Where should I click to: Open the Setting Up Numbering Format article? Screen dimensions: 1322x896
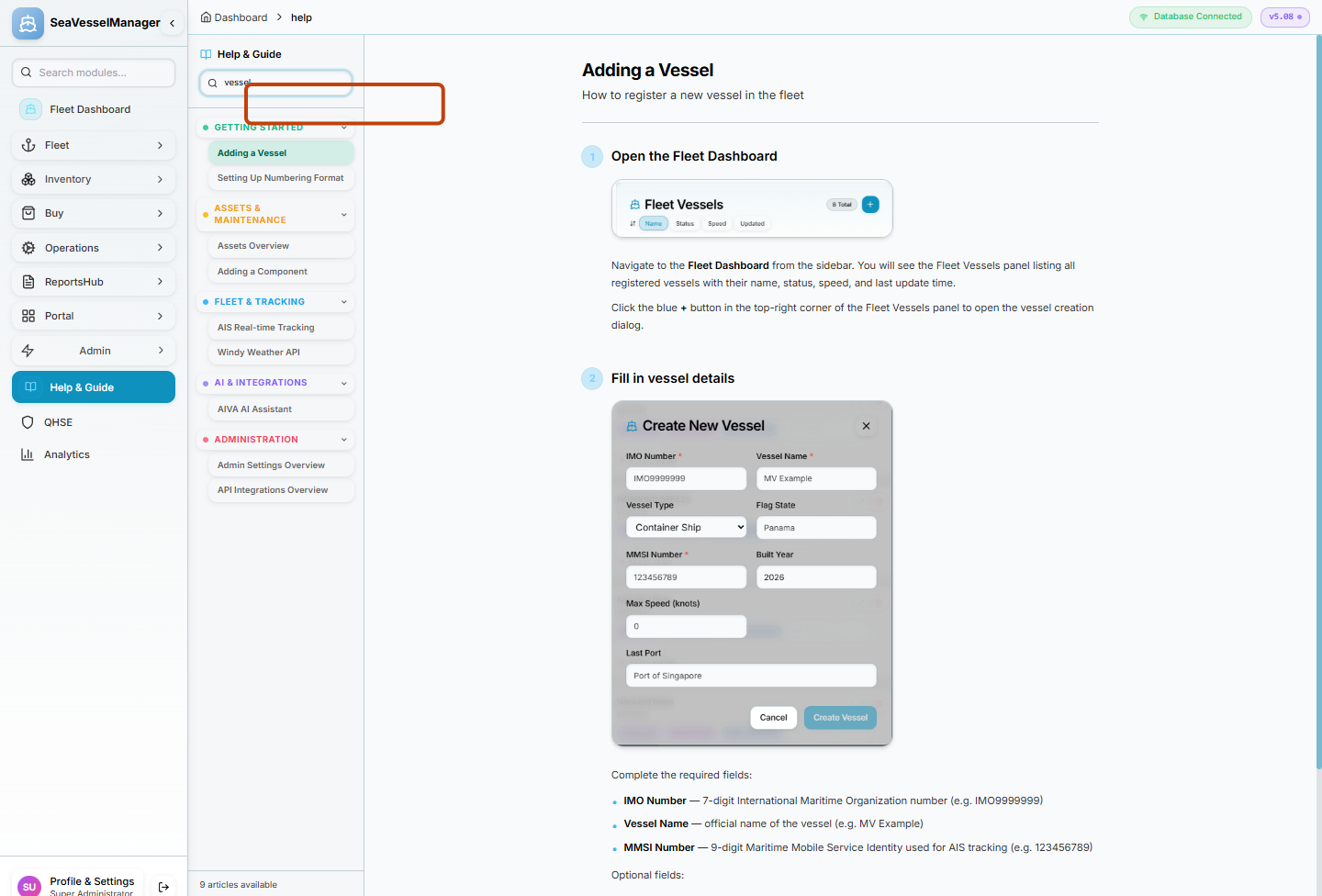[x=281, y=178]
